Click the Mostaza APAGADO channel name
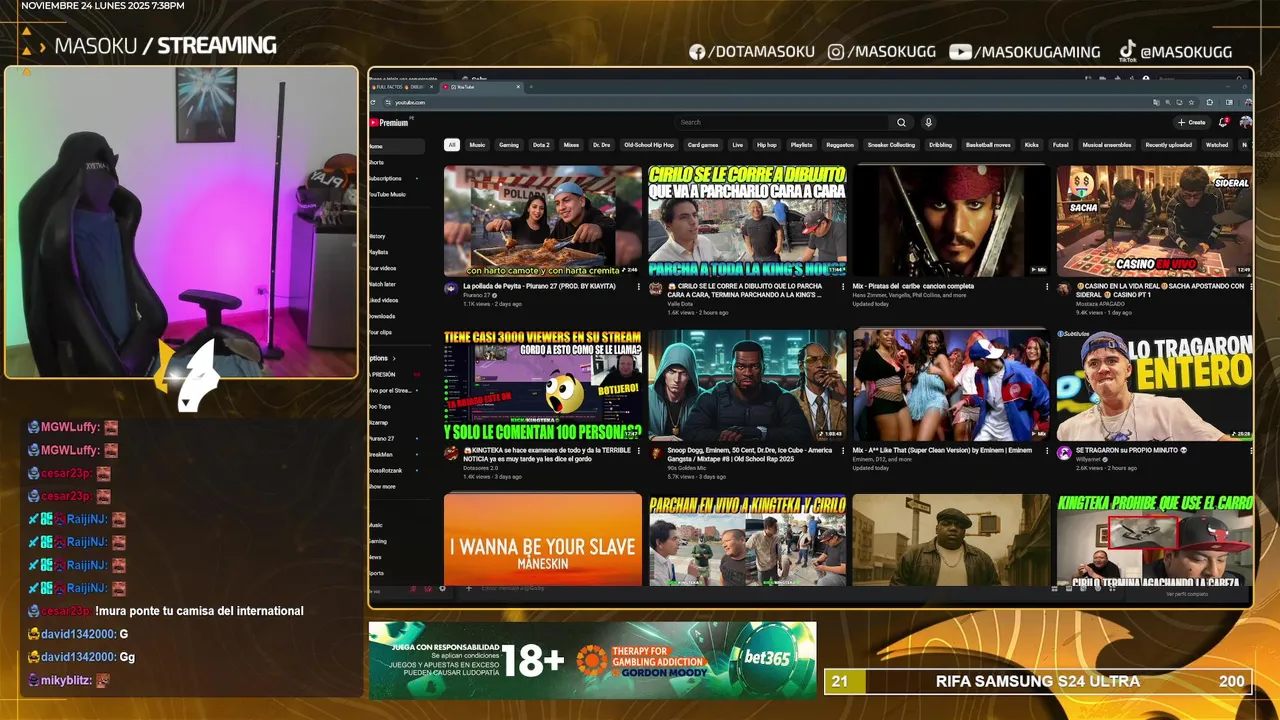The image size is (1280, 720). pos(1100,303)
